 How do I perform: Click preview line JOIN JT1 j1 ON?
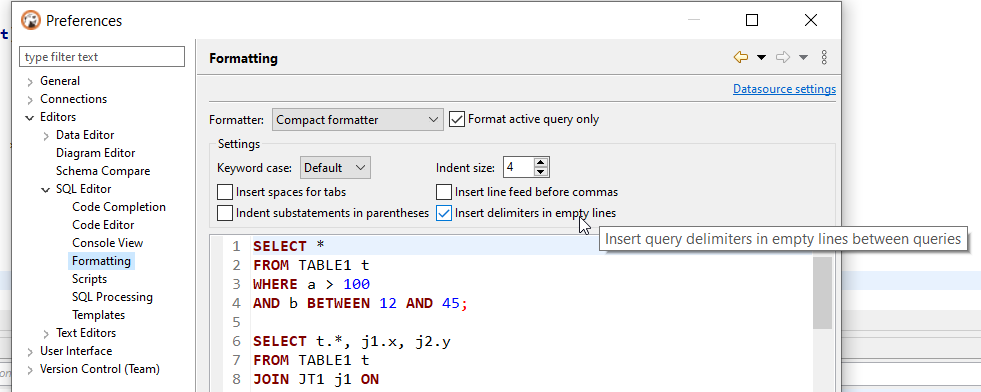point(316,379)
